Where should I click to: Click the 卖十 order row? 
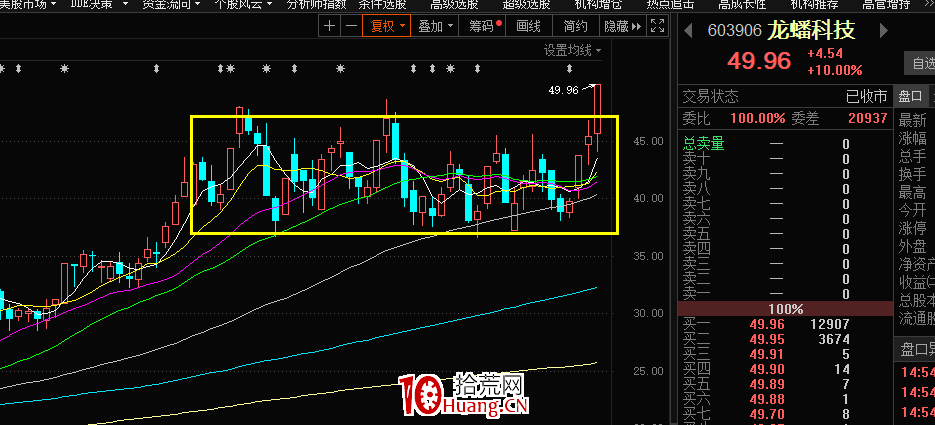pyautogui.click(x=785, y=159)
